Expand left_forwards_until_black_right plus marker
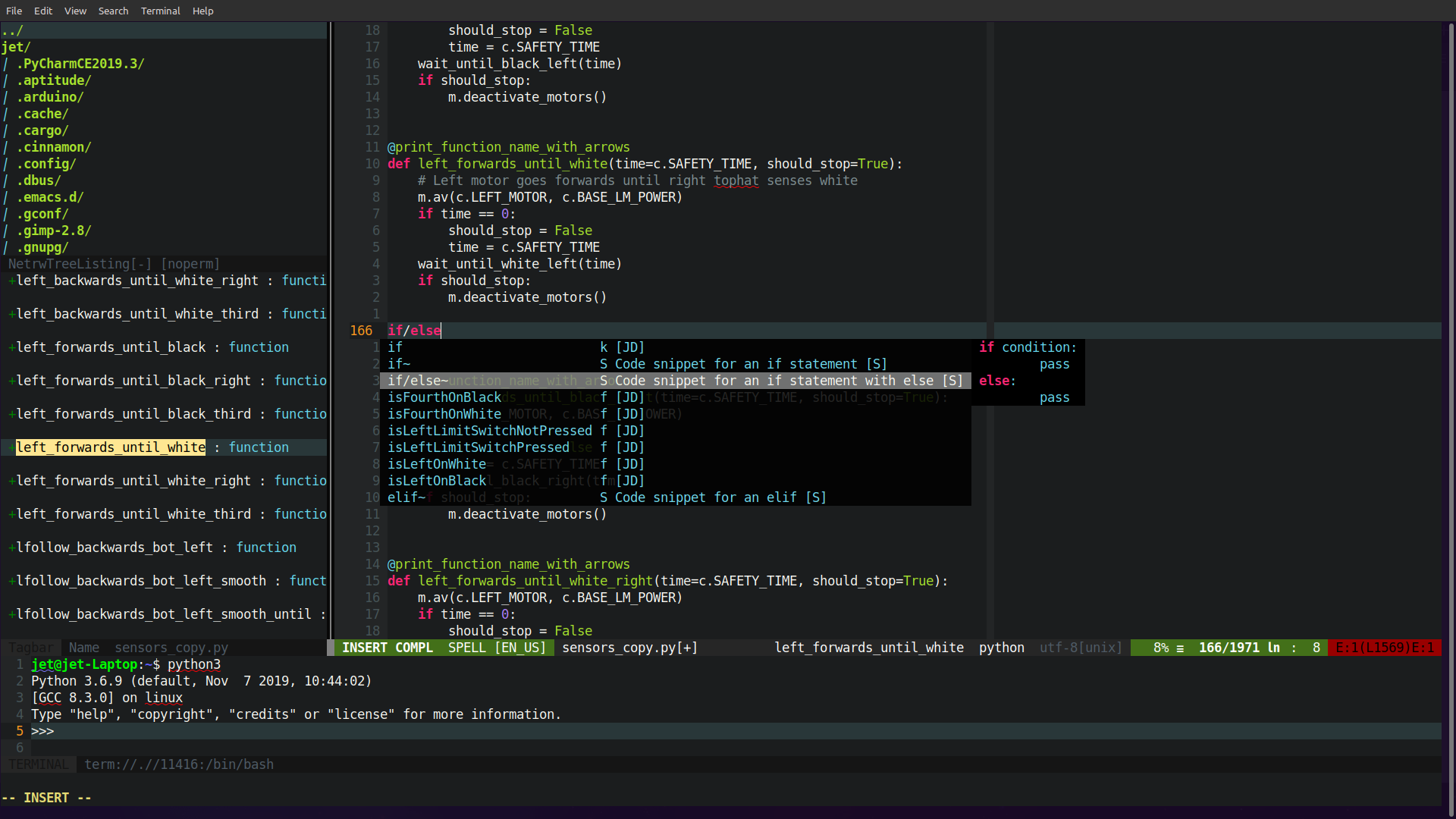1456x819 pixels. [x=12, y=381]
